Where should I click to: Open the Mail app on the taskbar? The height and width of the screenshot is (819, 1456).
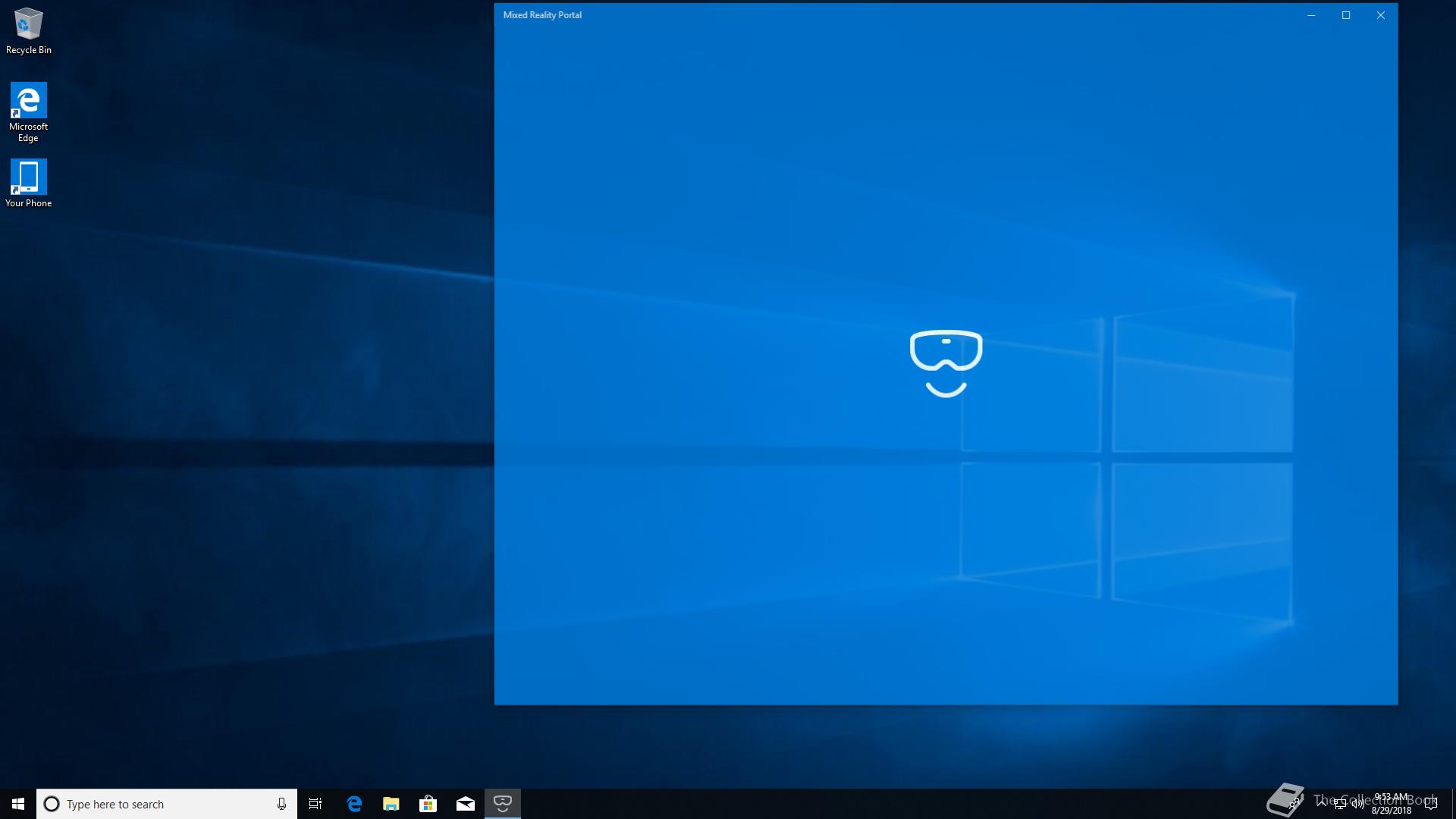coord(466,803)
